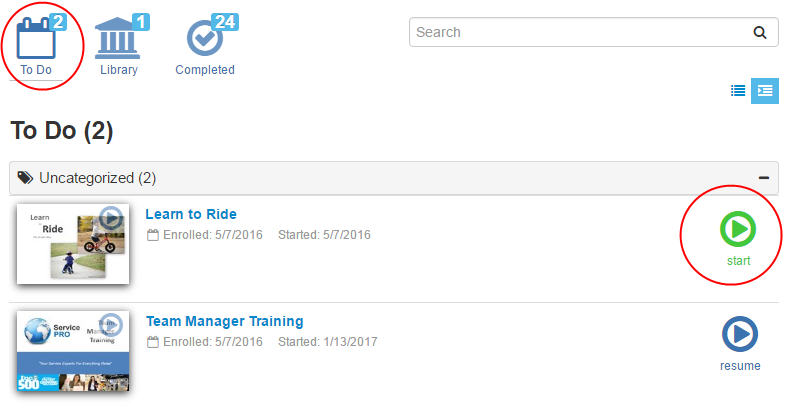The height and width of the screenshot is (410, 787).
Task: Switch to detailed list view
Action: click(765, 90)
